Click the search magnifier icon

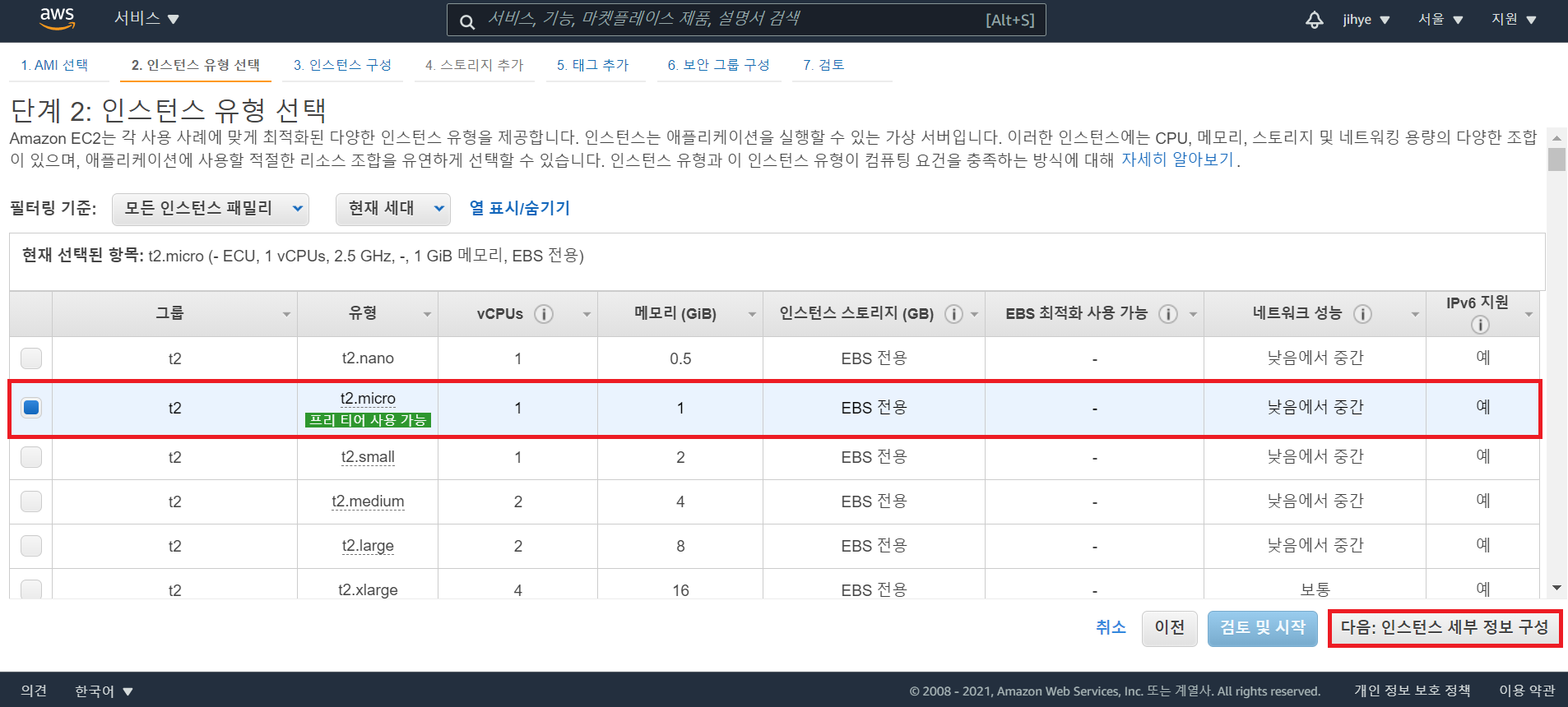point(467,21)
